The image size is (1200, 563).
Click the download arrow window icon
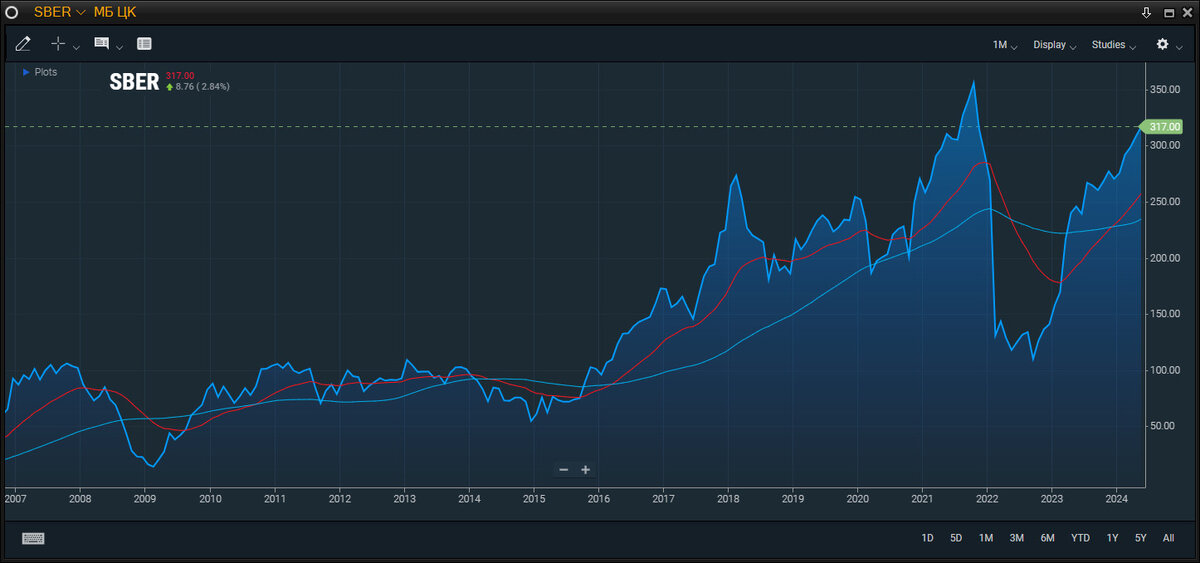point(1146,13)
